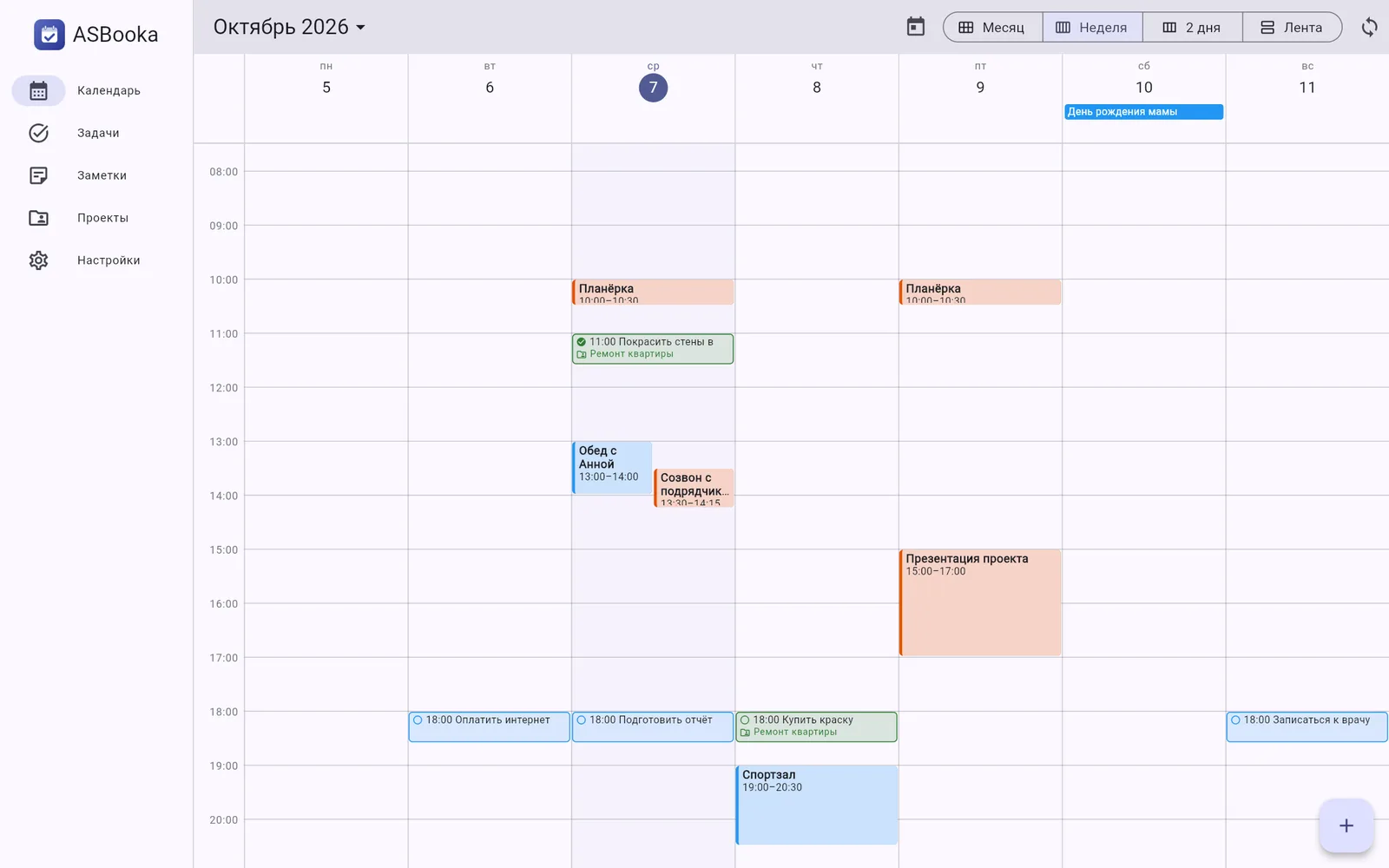Select Saturday date 10 header
This screenshot has width=1389, height=868.
(x=1143, y=88)
